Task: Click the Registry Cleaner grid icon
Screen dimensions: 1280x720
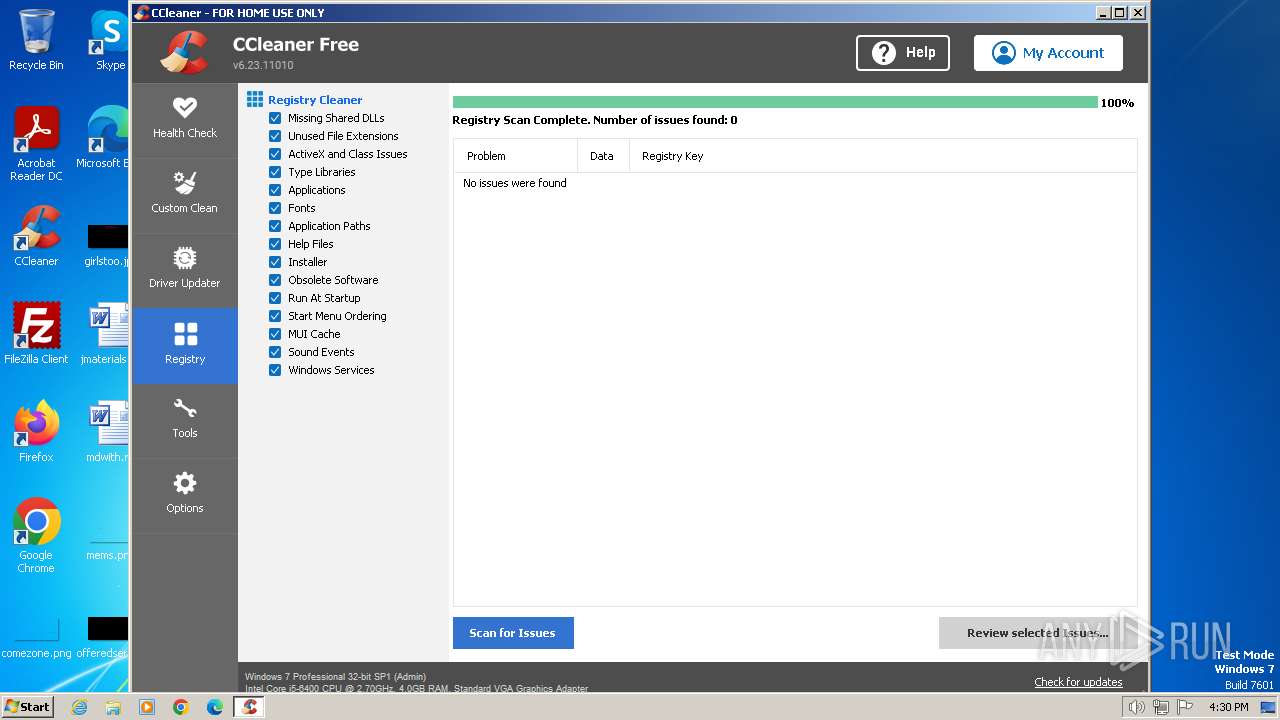Action: [x=255, y=100]
